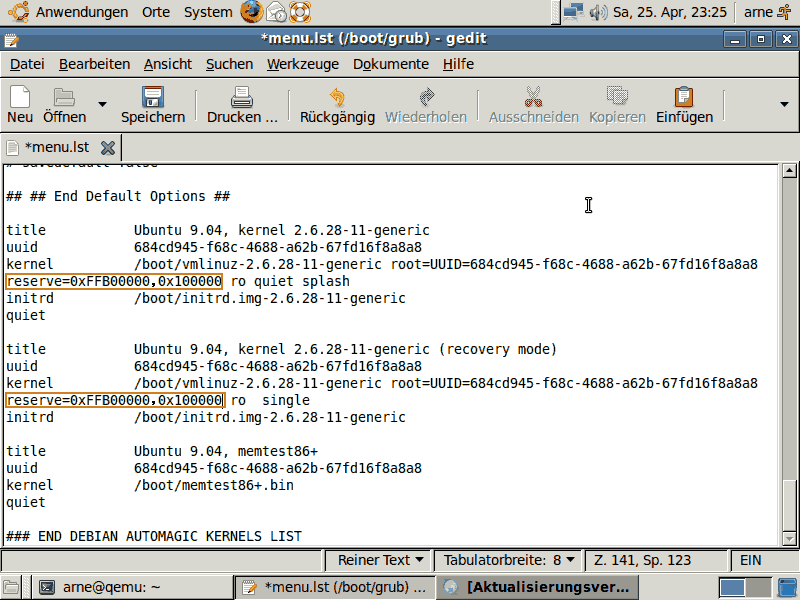Undo with the Rückgängig arrow icon
Viewport: 800px width, 600px height.
337,97
